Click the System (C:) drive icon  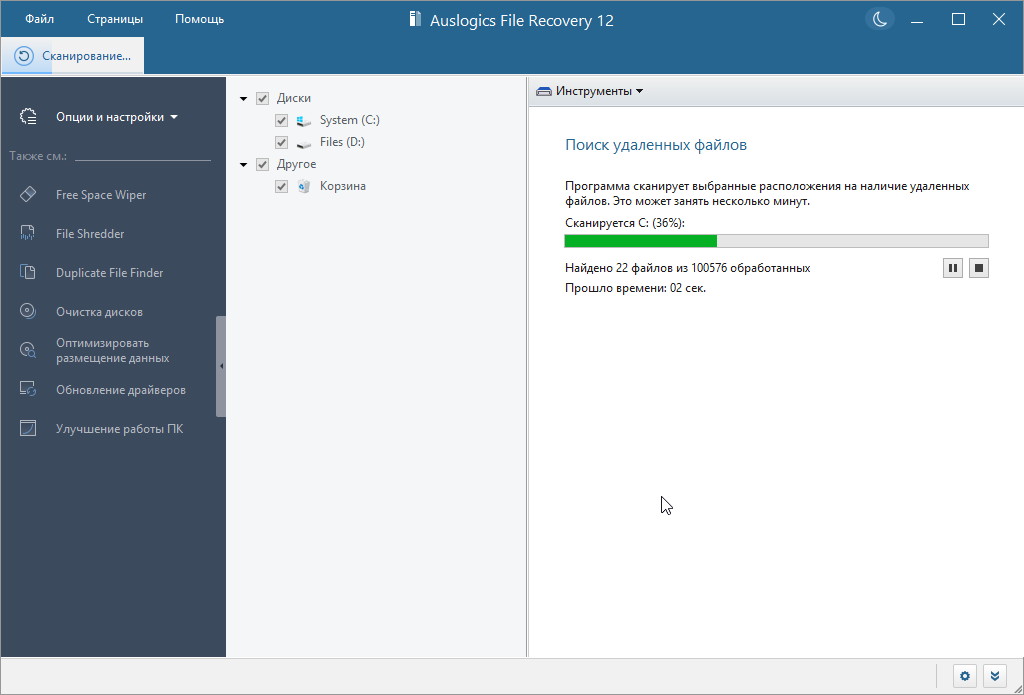(x=304, y=121)
